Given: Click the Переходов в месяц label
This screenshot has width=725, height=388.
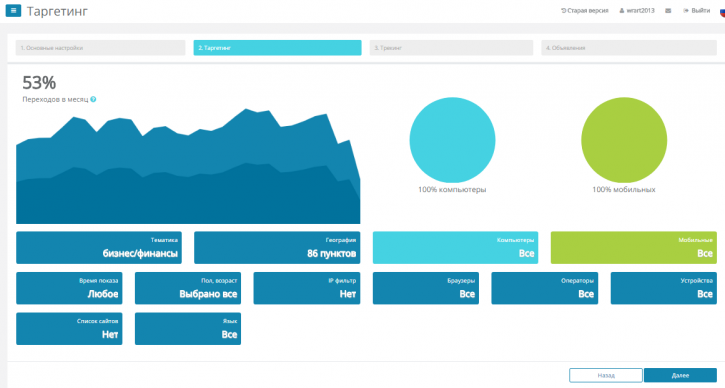Looking at the screenshot, I should 55,99.
